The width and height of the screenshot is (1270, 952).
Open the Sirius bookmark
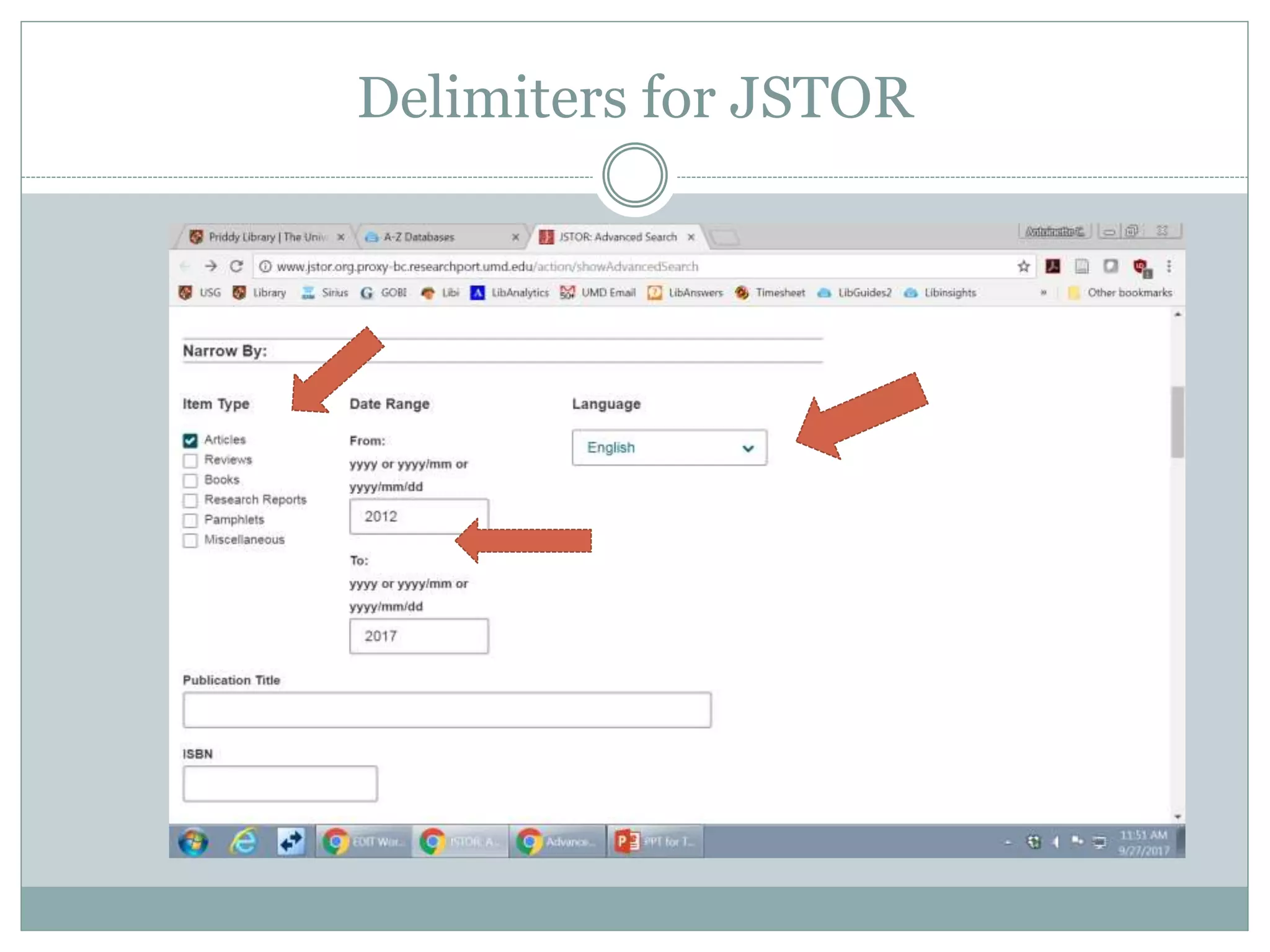(324, 293)
